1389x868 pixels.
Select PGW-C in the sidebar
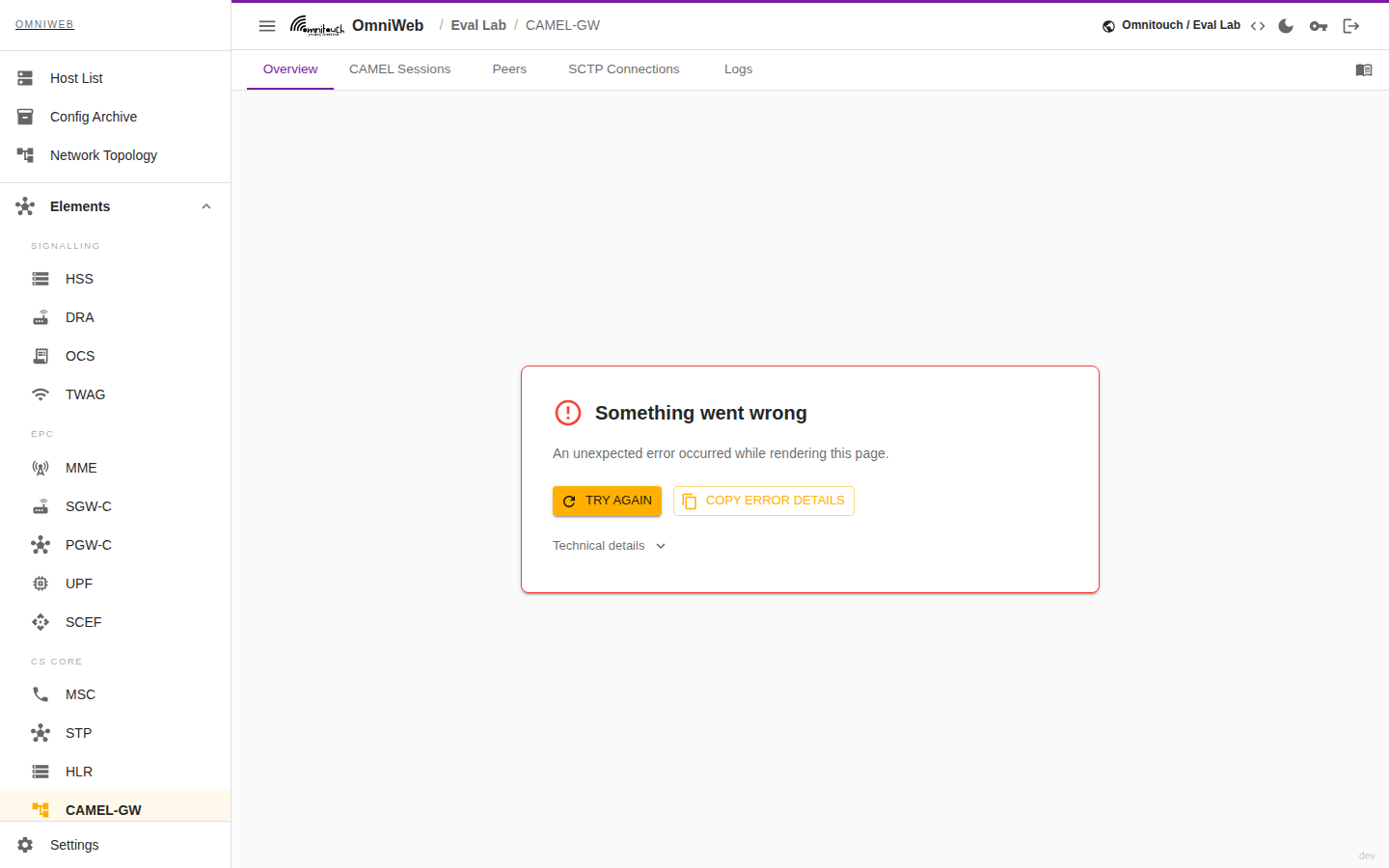116,545
